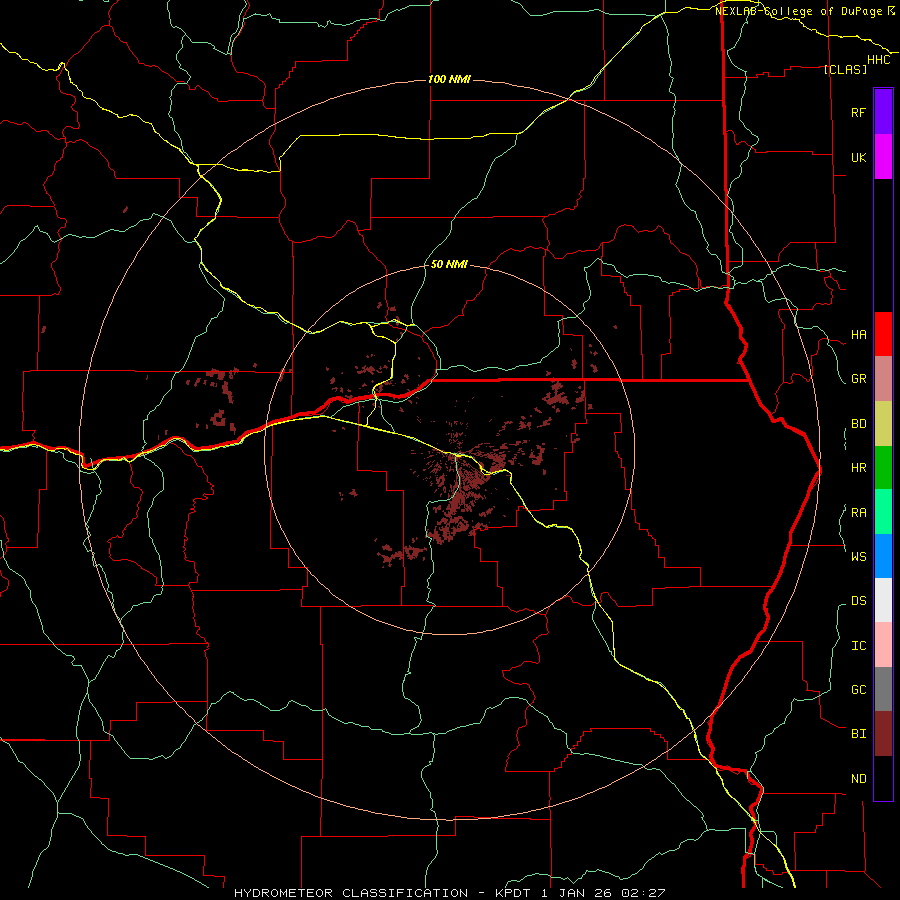Click the RF purple legend swatch
This screenshot has height=900, width=900.
883,112
